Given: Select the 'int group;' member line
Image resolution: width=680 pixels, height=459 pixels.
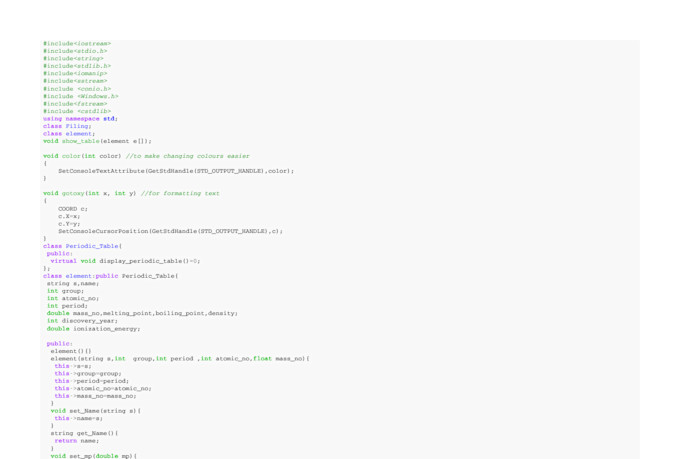Looking at the screenshot, I should [65, 291].
